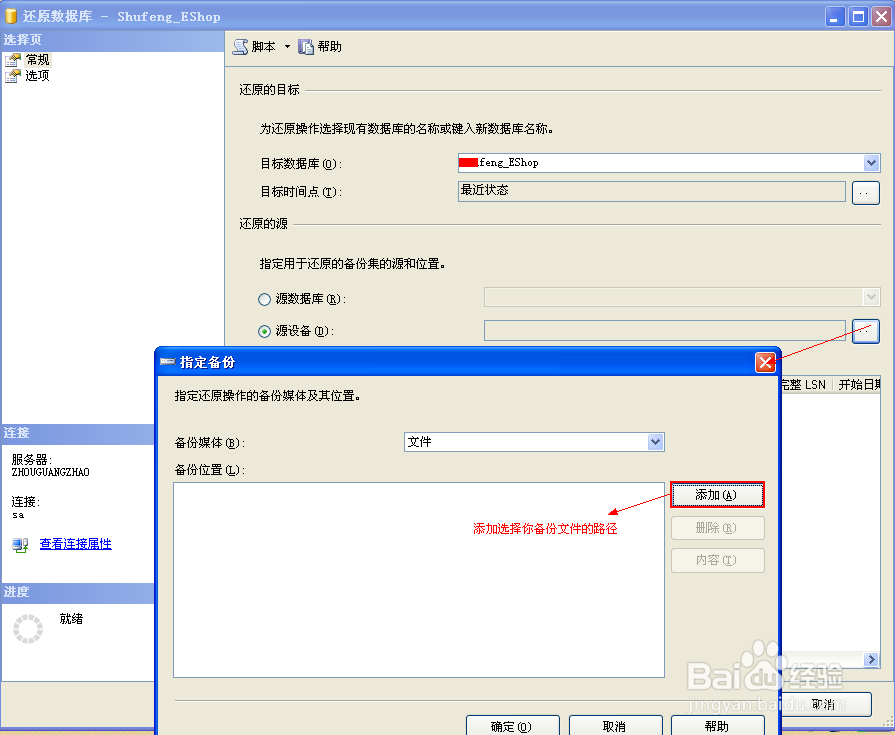Click the 脚本 toolbar icon
This screenshot has width=895, height=735.
pos(240,46)
